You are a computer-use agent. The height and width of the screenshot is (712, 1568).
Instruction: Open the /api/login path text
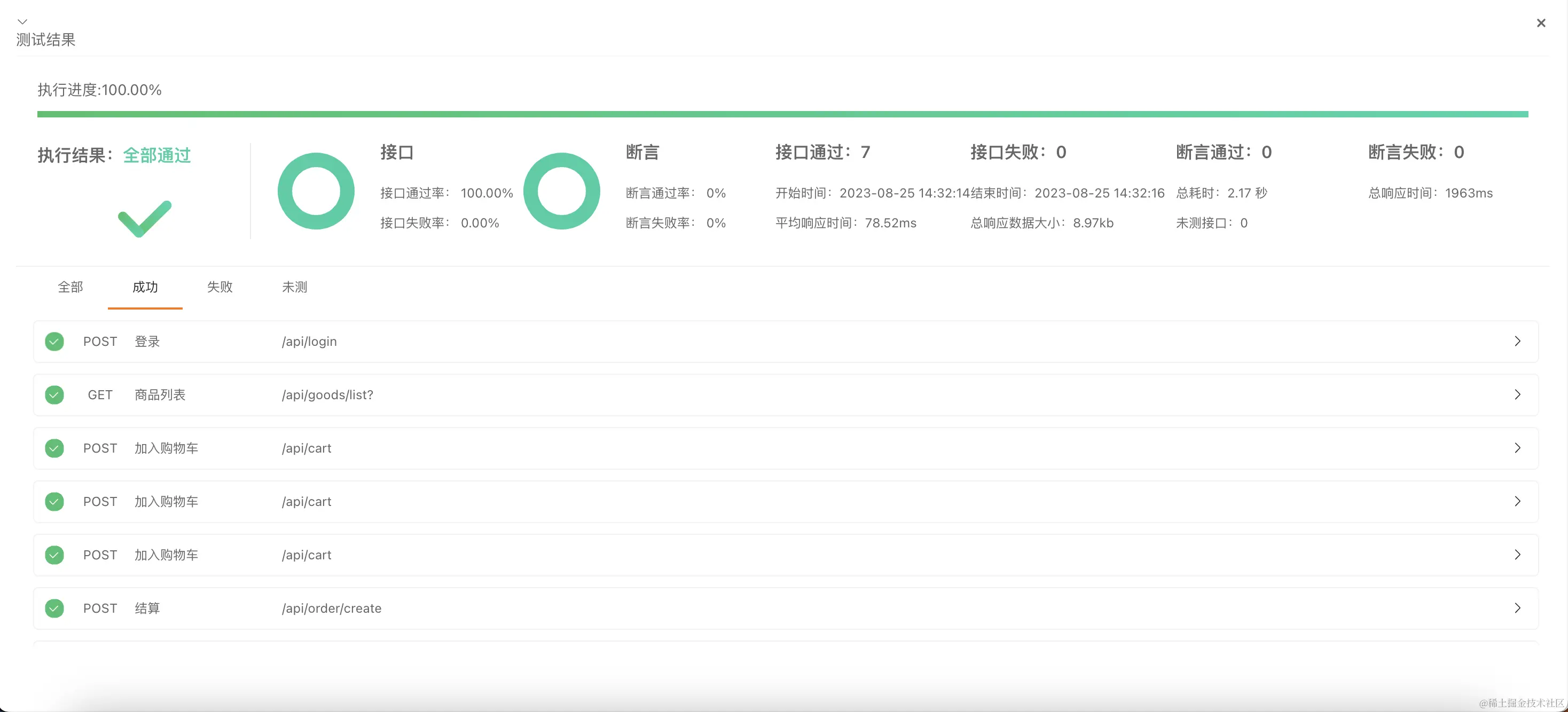click(309, 342)
